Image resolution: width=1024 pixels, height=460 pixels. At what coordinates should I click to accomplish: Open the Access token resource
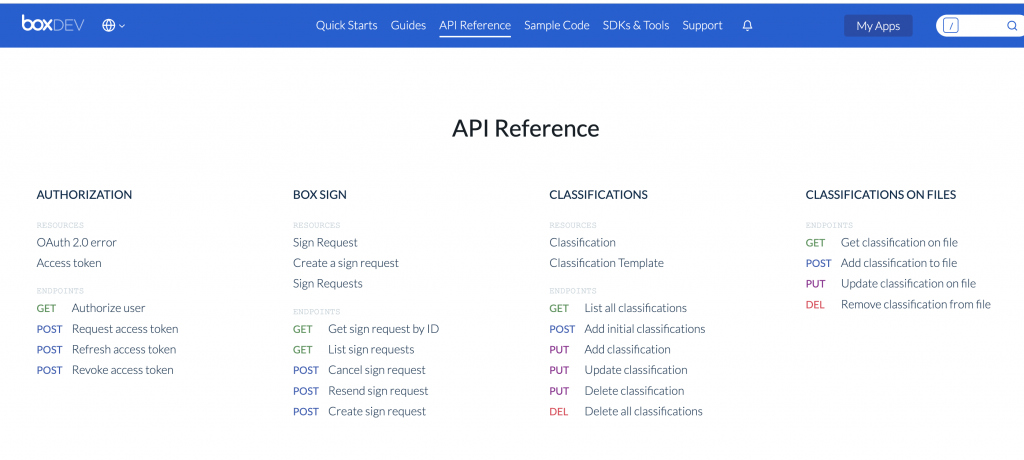click(69, 263)
